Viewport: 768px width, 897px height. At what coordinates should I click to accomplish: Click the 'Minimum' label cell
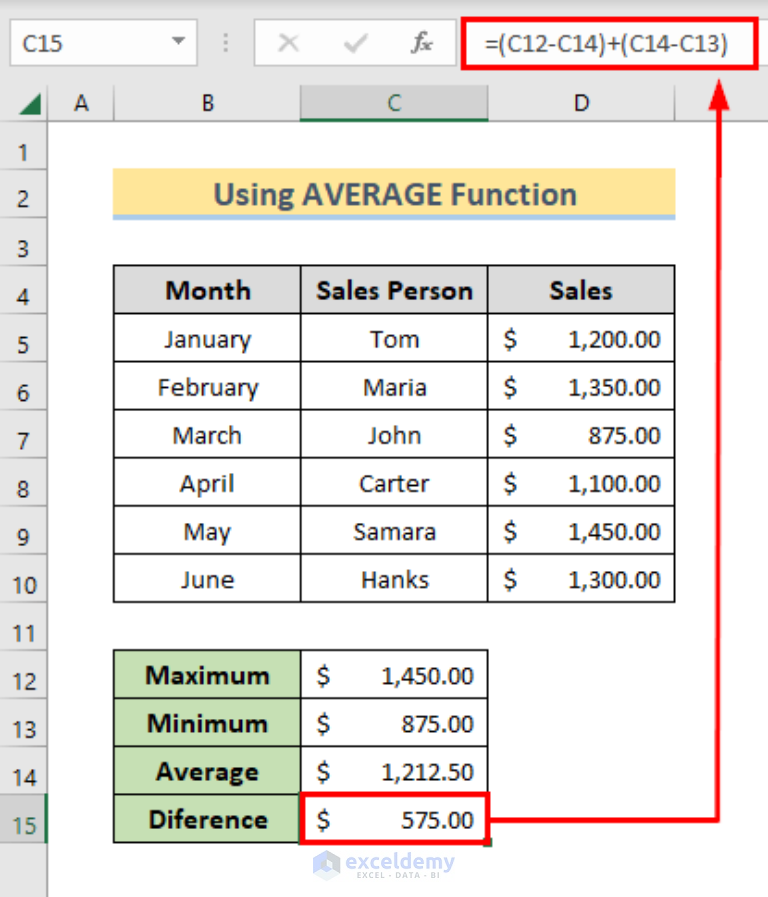click(207, 722)
